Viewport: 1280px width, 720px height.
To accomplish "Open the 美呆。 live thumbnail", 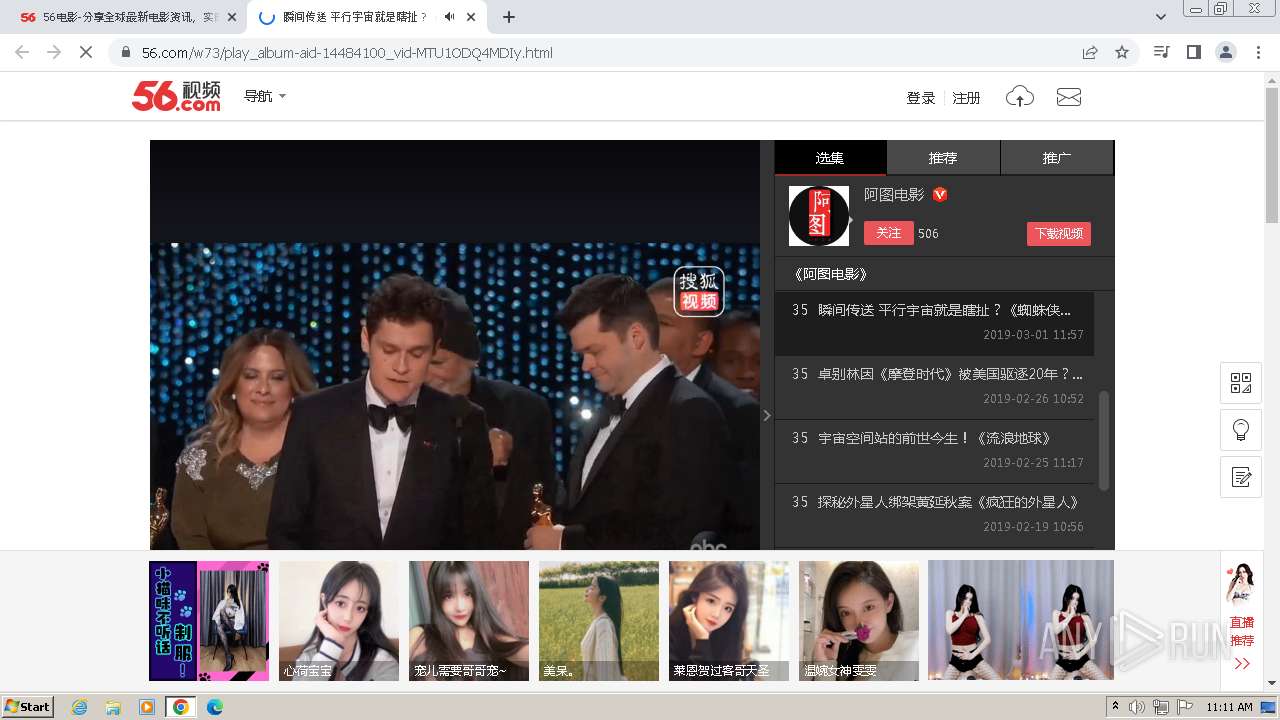I will click(599, 621).
